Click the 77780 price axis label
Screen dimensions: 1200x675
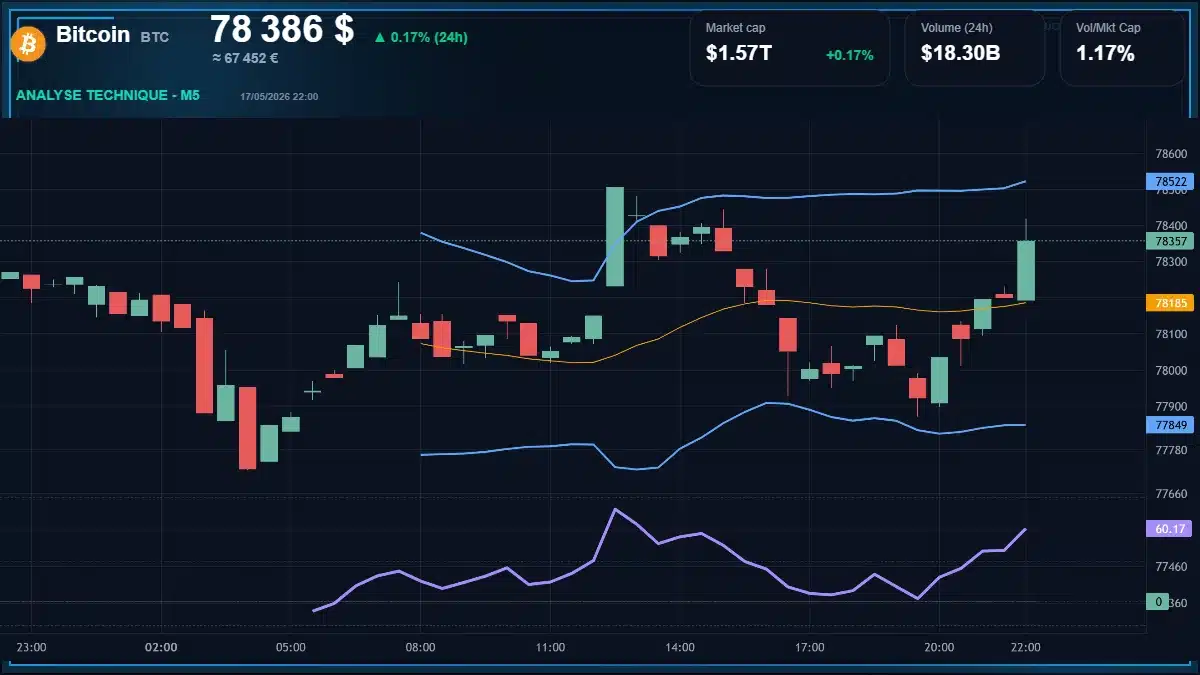[1170, 450]
